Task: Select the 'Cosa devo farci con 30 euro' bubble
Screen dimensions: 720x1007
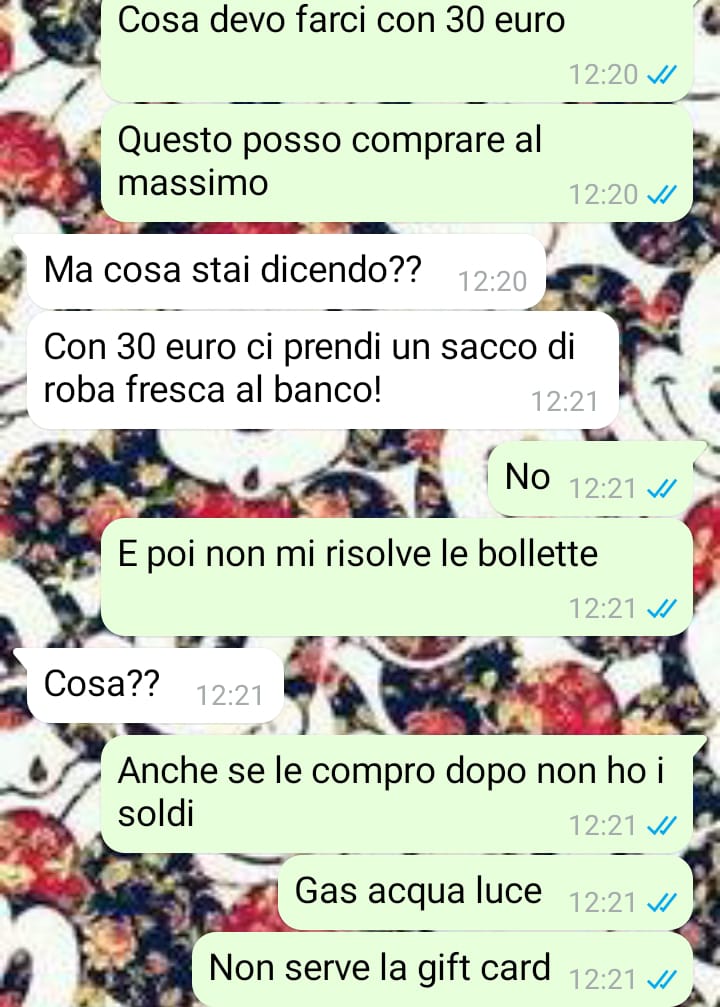Action: pyautogui.click(x=397, y=48)
